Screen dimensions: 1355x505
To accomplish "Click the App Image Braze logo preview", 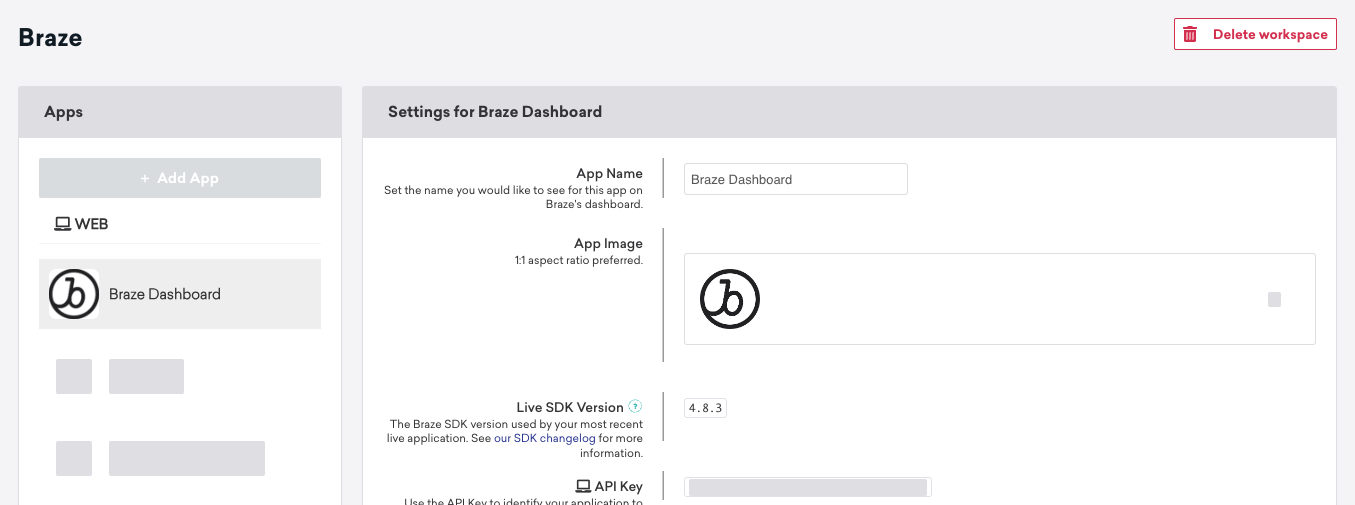I will click(x=730, y=299).
